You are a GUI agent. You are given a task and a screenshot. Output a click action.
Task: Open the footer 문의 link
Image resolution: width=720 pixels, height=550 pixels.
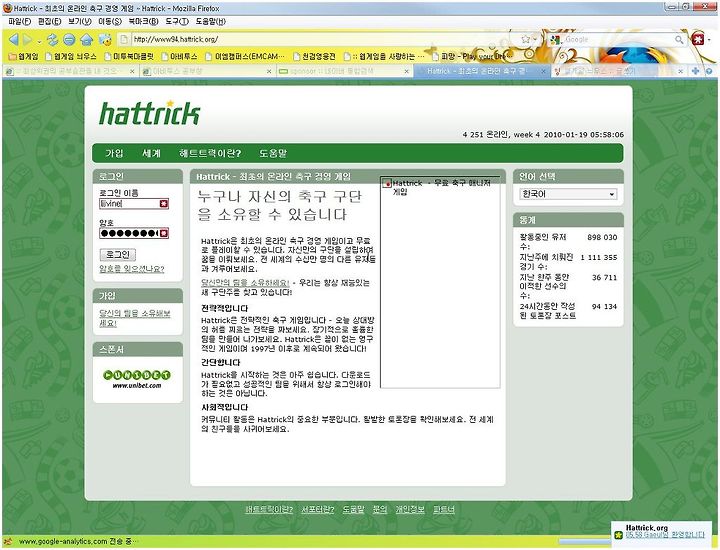point(380,509)
